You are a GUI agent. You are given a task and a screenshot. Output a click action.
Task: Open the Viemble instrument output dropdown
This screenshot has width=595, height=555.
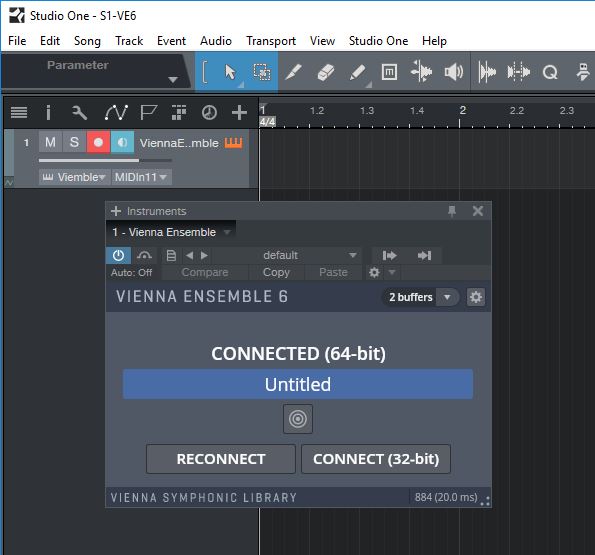pyautogui.click(x=74, y=177)
